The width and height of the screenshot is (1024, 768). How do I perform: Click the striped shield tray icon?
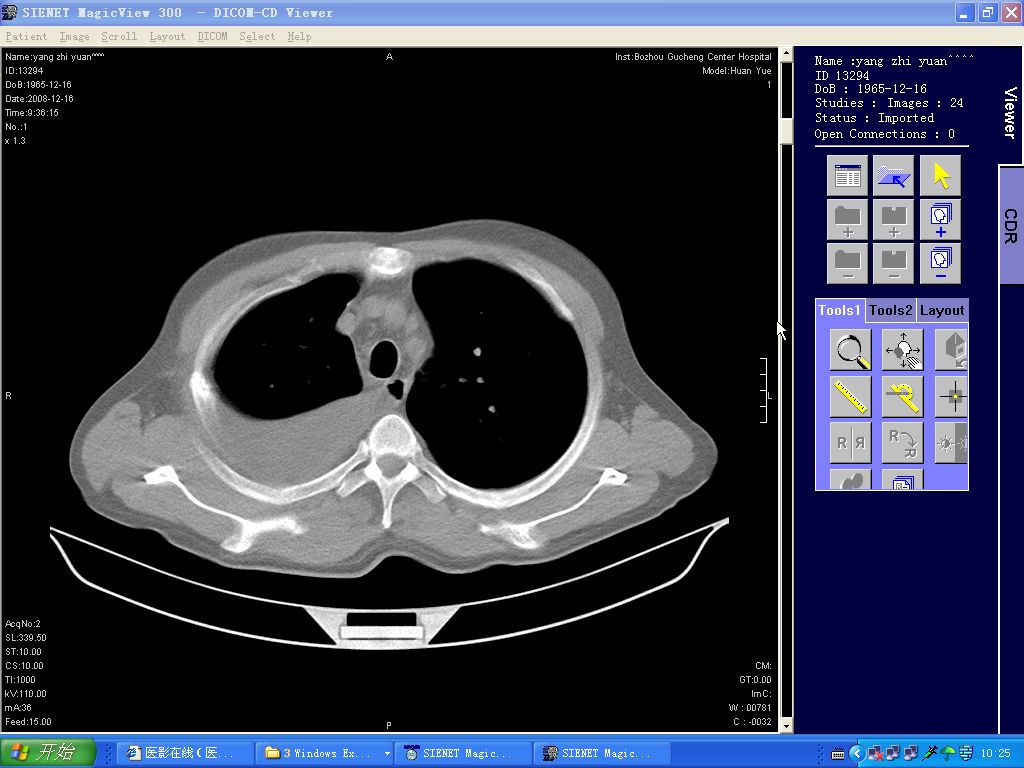(x=966, y=754)
